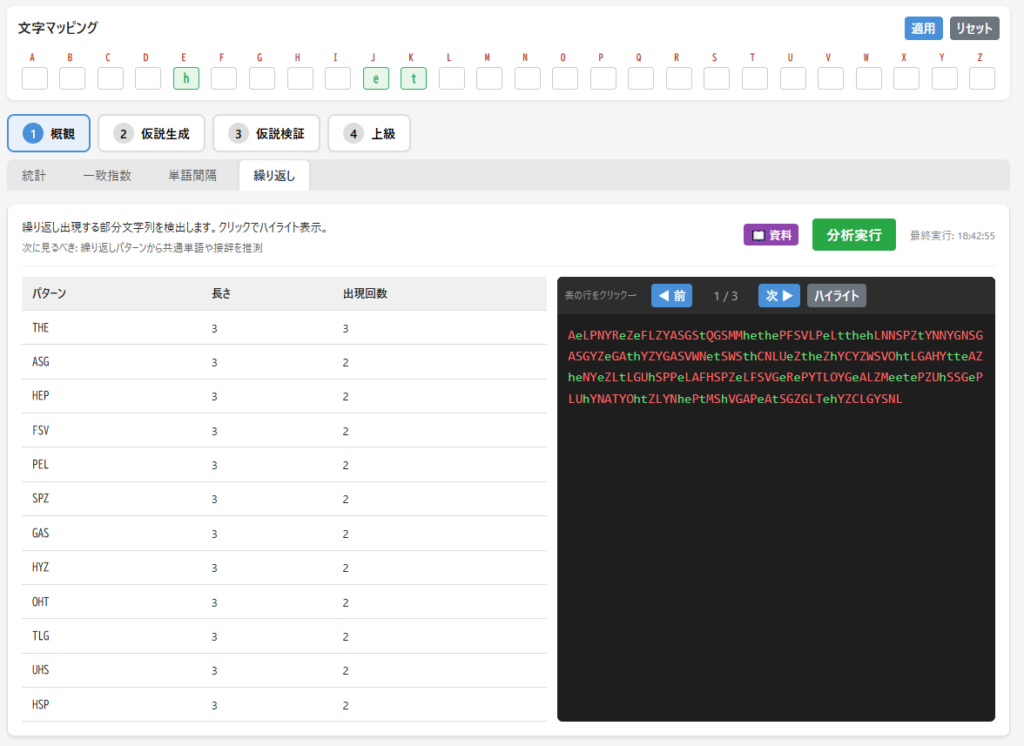Open the 一致指数 tab
Image resolution: width=1024 pixels, height=746 pixels.
click(107, 175)
